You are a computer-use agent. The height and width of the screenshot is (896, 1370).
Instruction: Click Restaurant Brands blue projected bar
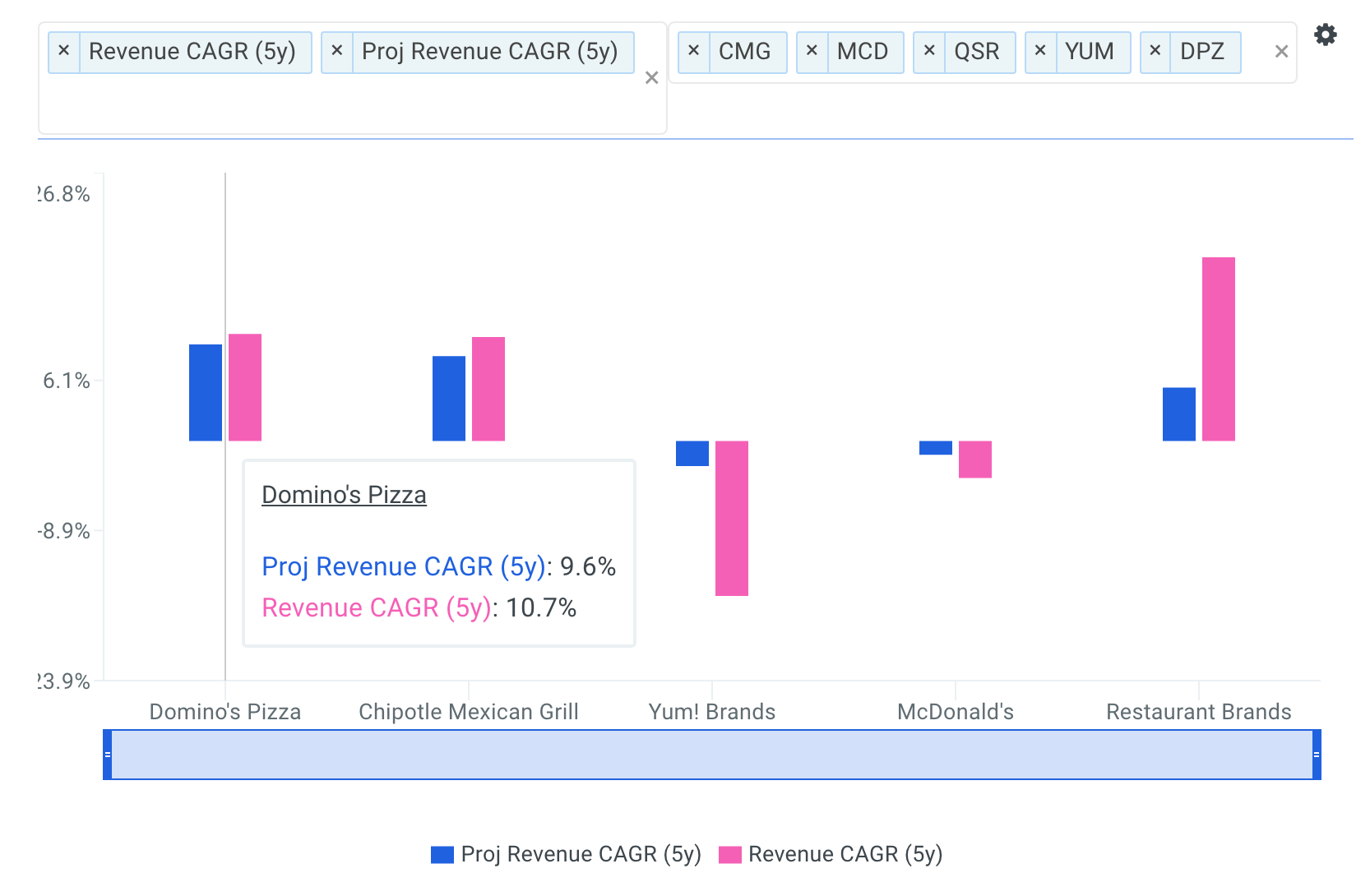(x=1179, y=414)
